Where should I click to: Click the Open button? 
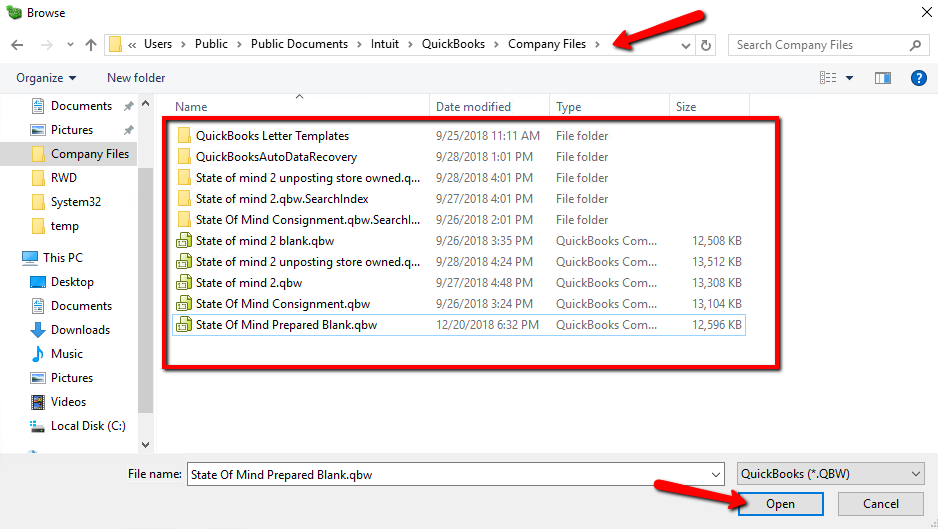point(780,504)
